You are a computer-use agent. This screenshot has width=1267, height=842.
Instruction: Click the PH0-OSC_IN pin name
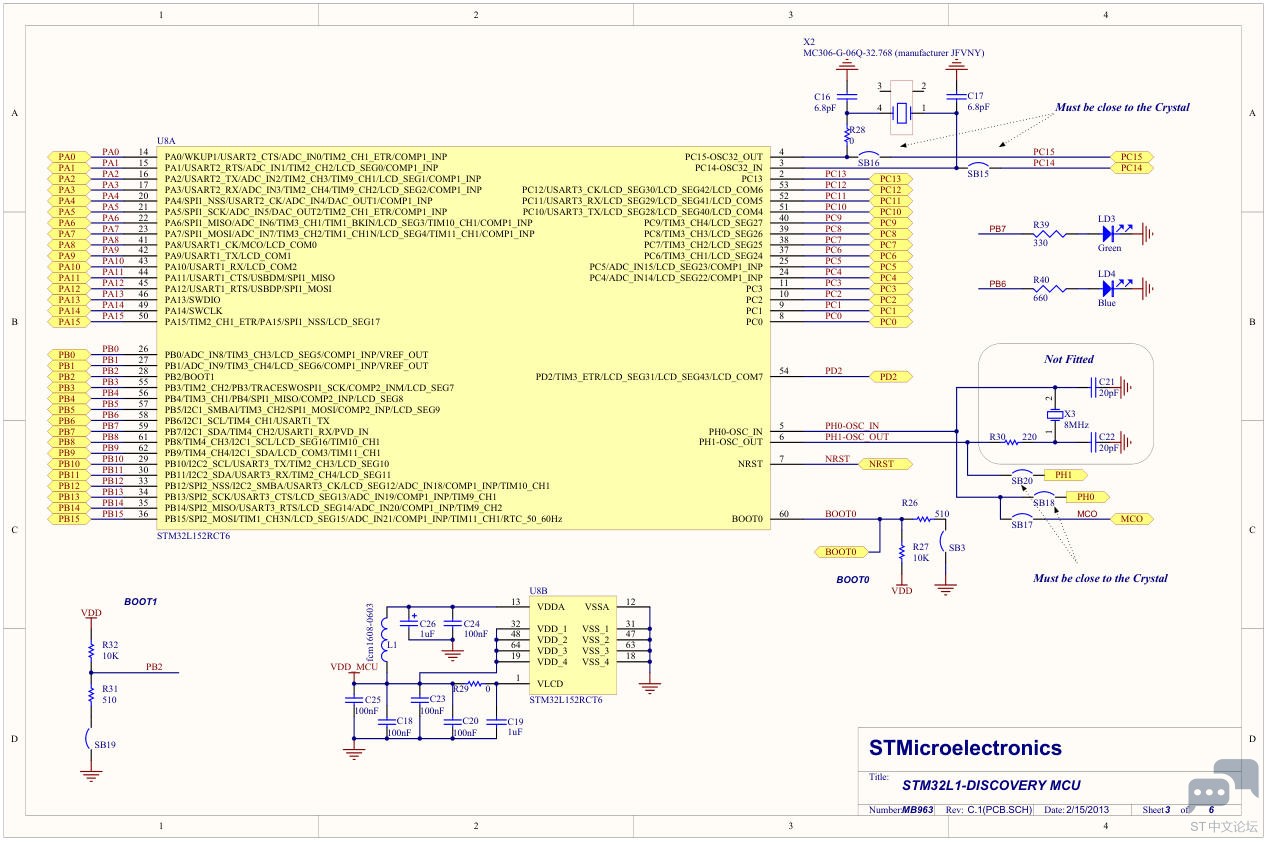(x=735, y=432)
